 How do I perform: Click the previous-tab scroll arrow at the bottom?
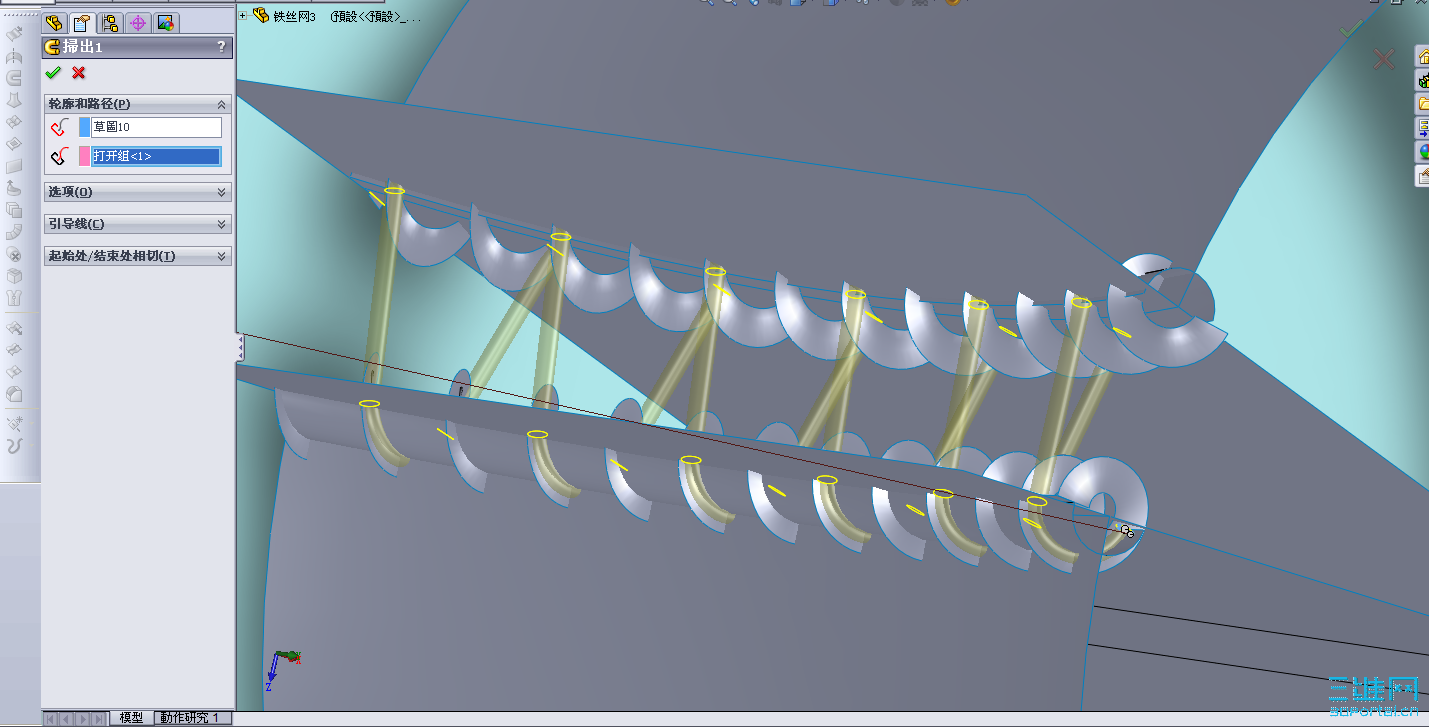click(x=67, y=718)
